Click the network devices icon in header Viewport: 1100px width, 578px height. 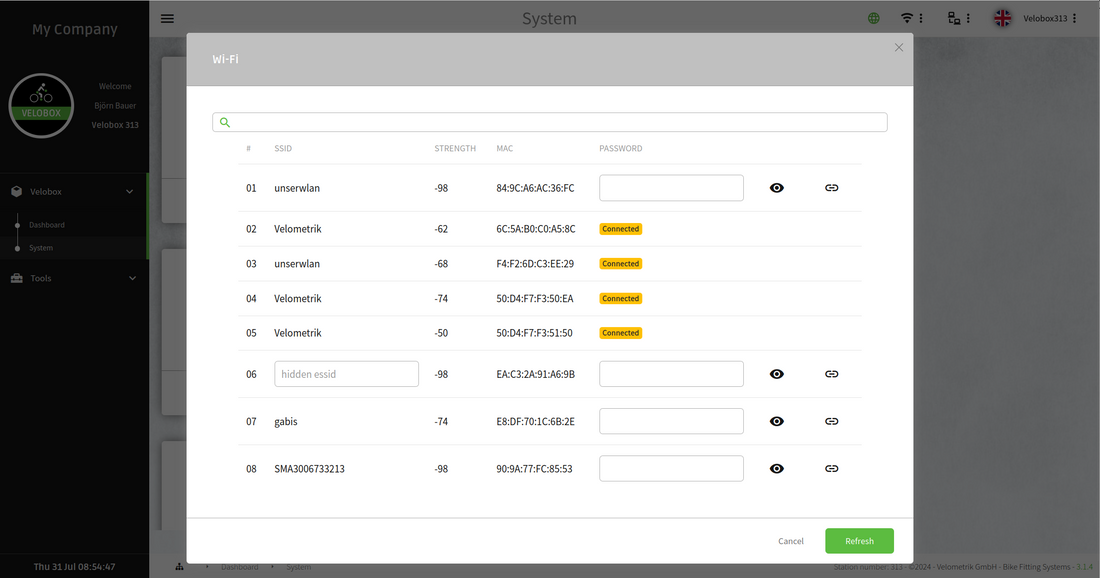pos(957,18)
